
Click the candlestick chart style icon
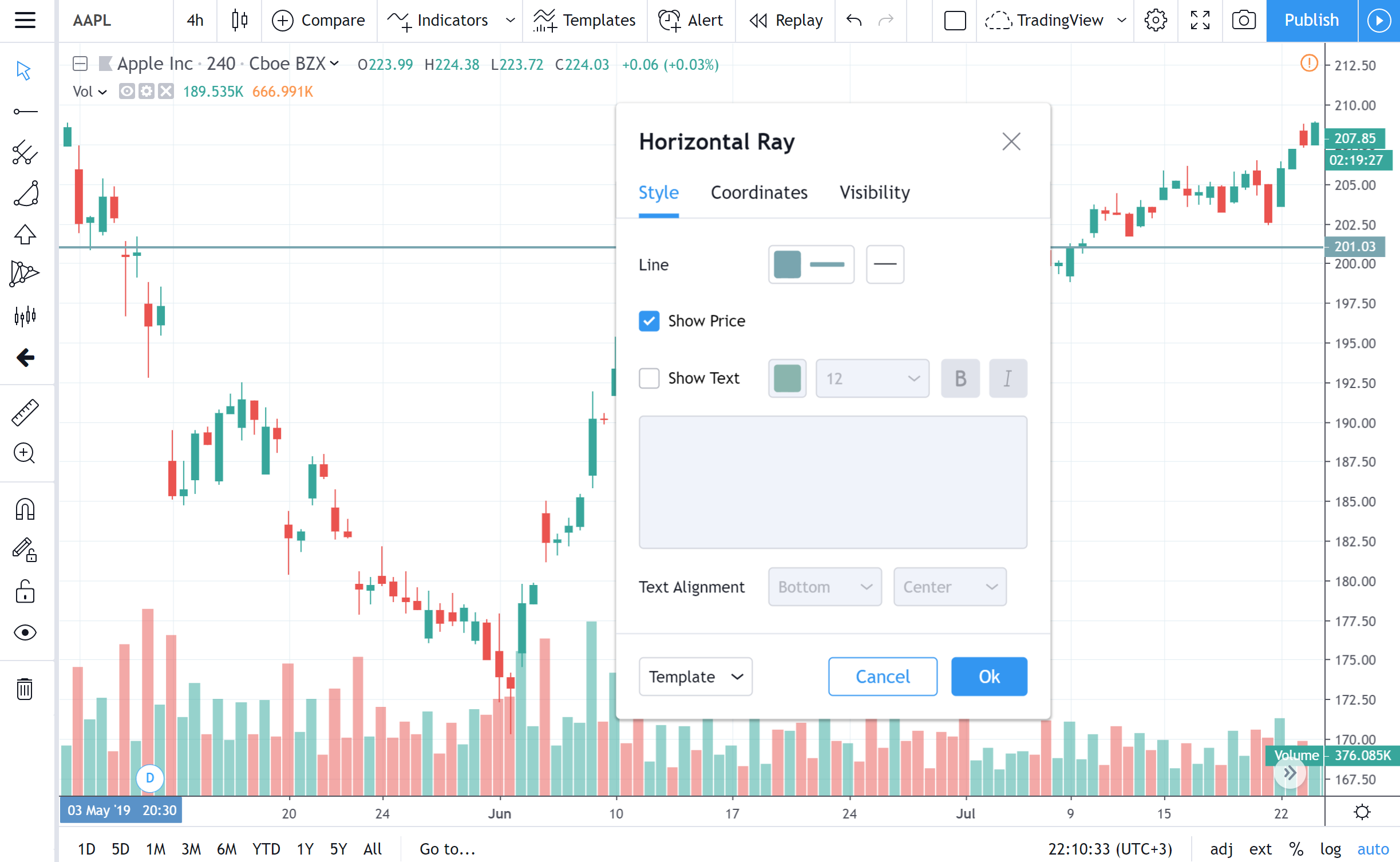[x=239, y=21]
